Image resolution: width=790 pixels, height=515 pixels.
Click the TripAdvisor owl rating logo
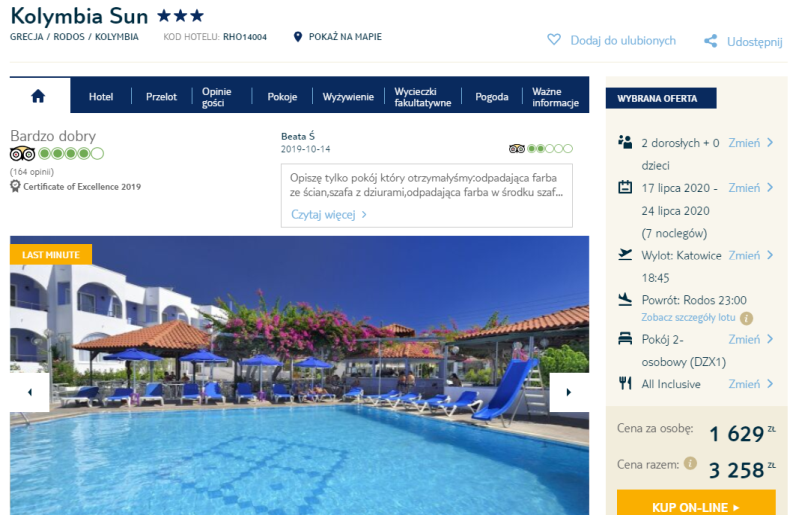[23, 154]
